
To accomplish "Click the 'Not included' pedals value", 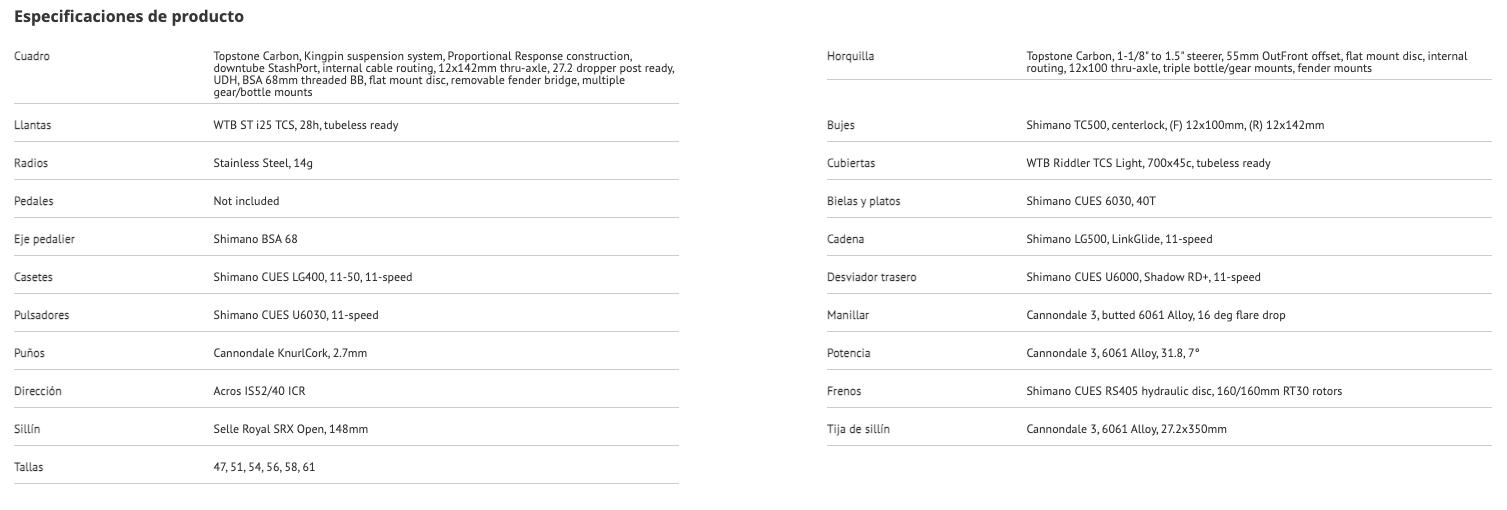I will (x=246, y=201).
